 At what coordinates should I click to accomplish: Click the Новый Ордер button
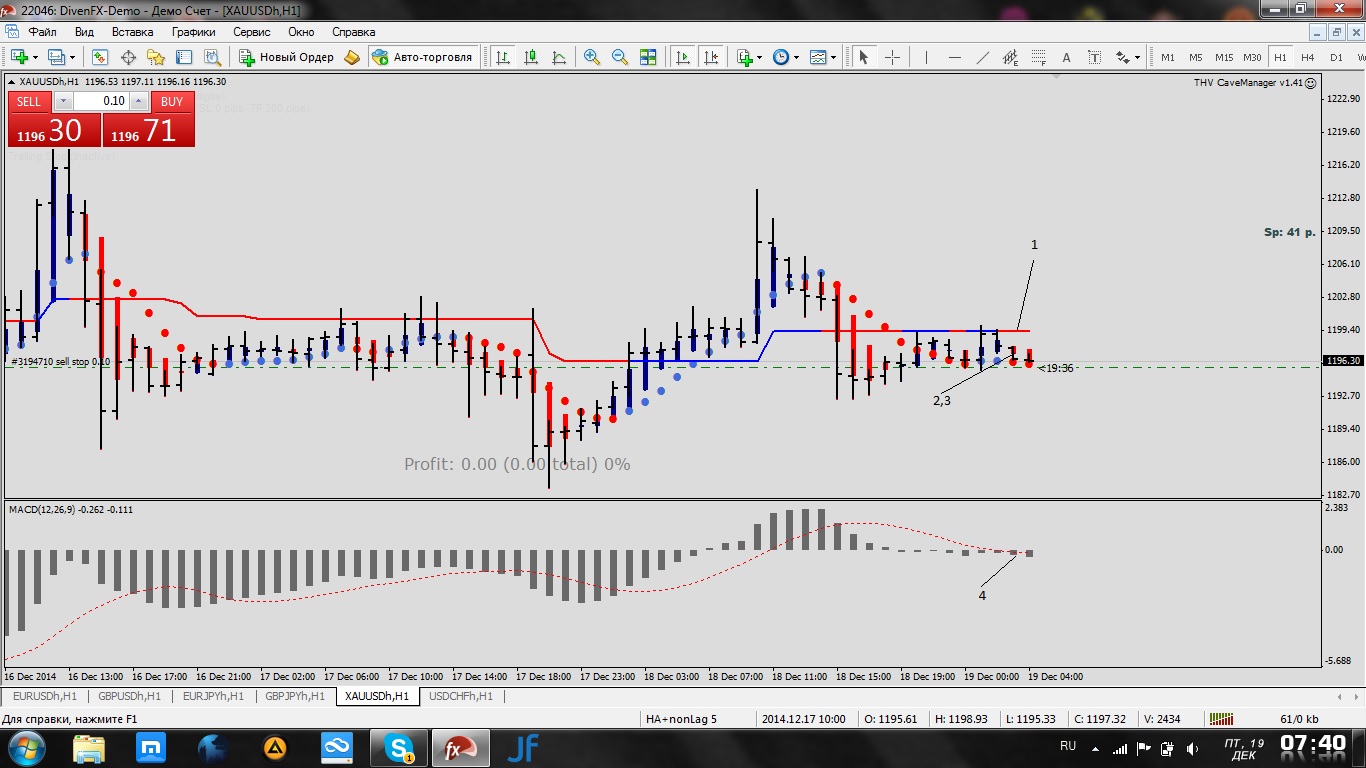288,57
